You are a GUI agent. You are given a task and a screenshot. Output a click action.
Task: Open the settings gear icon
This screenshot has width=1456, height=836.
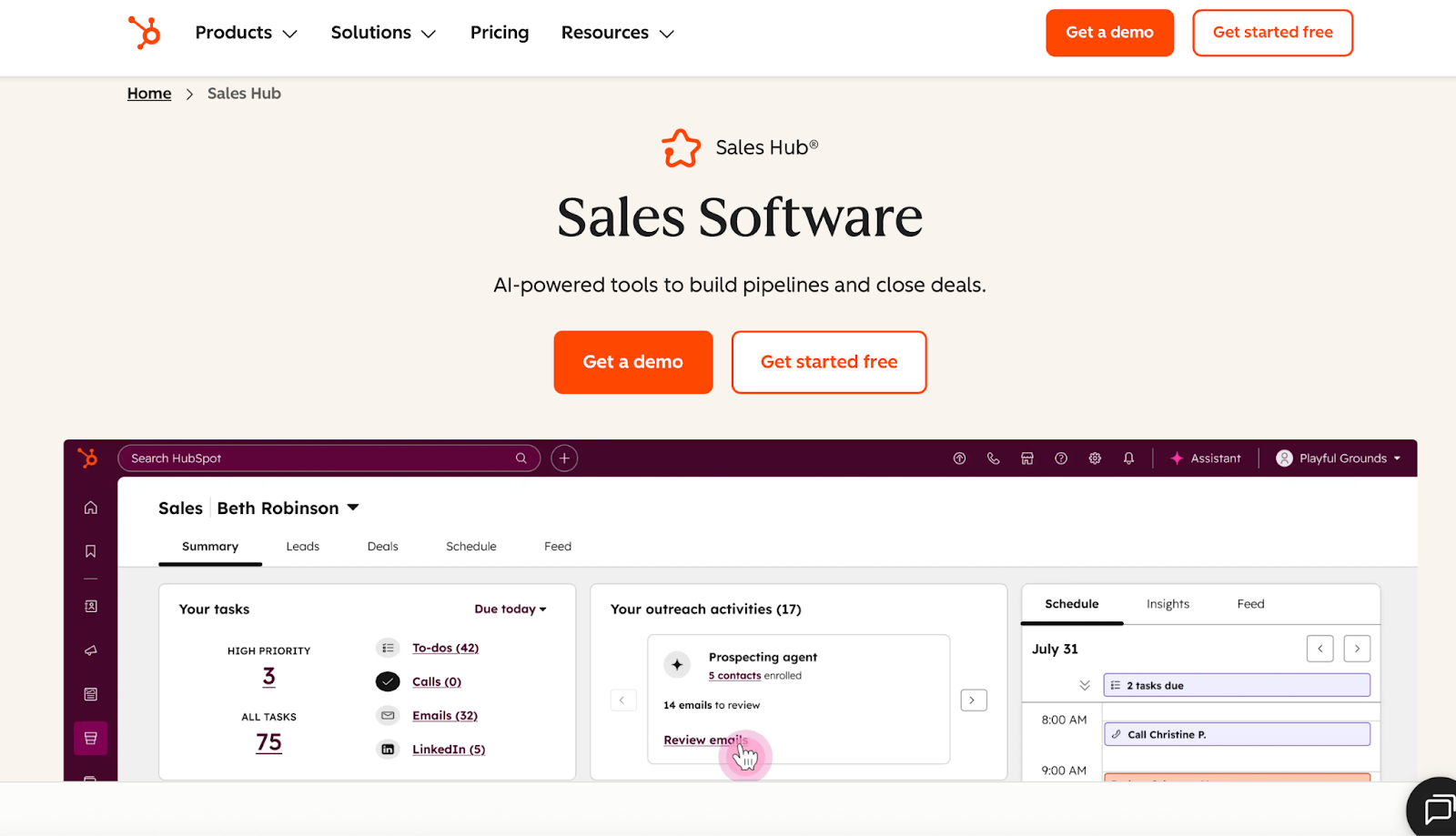click(1095, 458)
